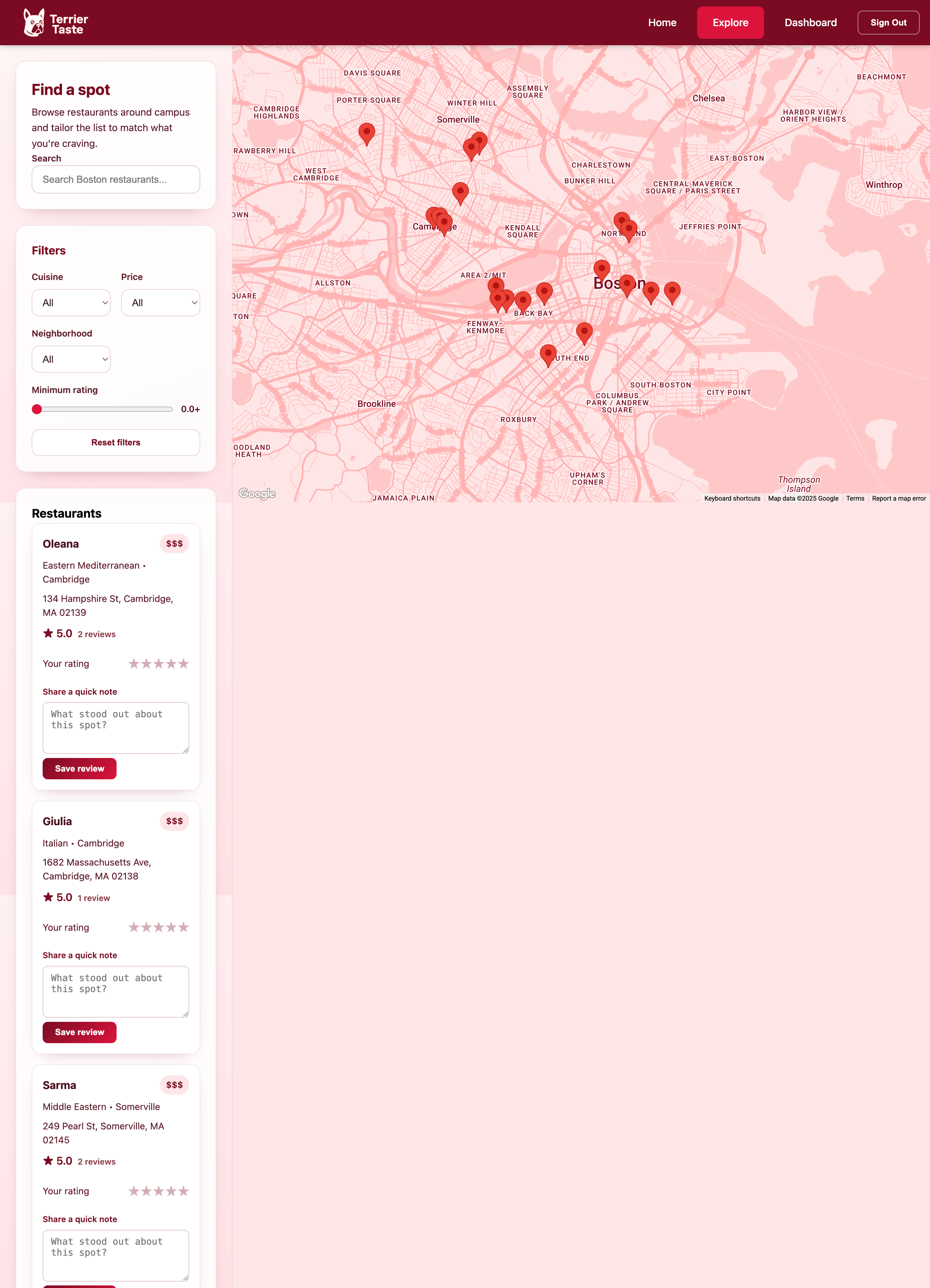Open the Cuisine filter dropdown

[x=71, y=303]
